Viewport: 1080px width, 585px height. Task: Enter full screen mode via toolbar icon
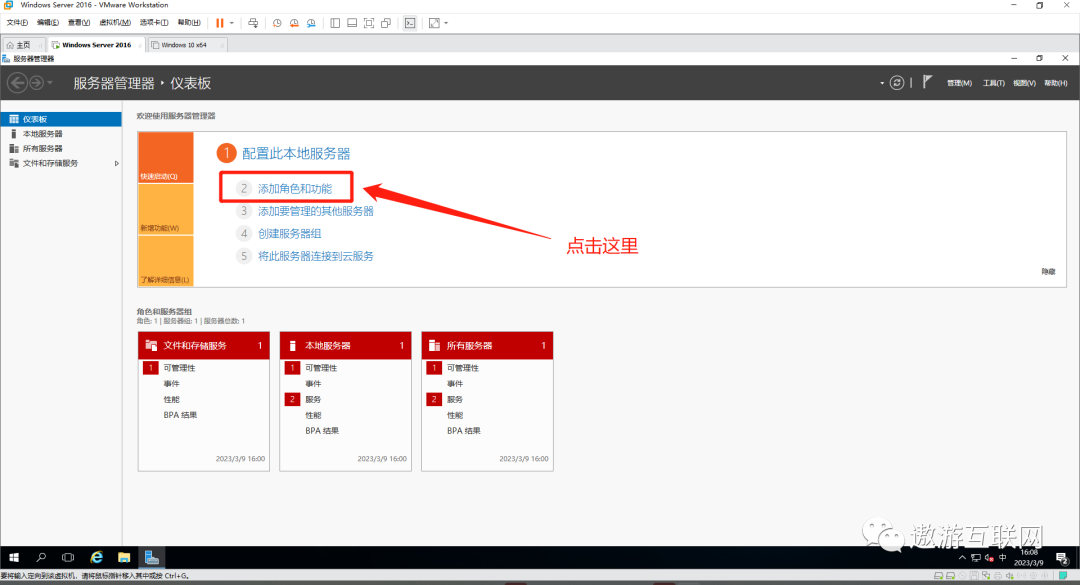pyautogui.click(x=369, y=23)
